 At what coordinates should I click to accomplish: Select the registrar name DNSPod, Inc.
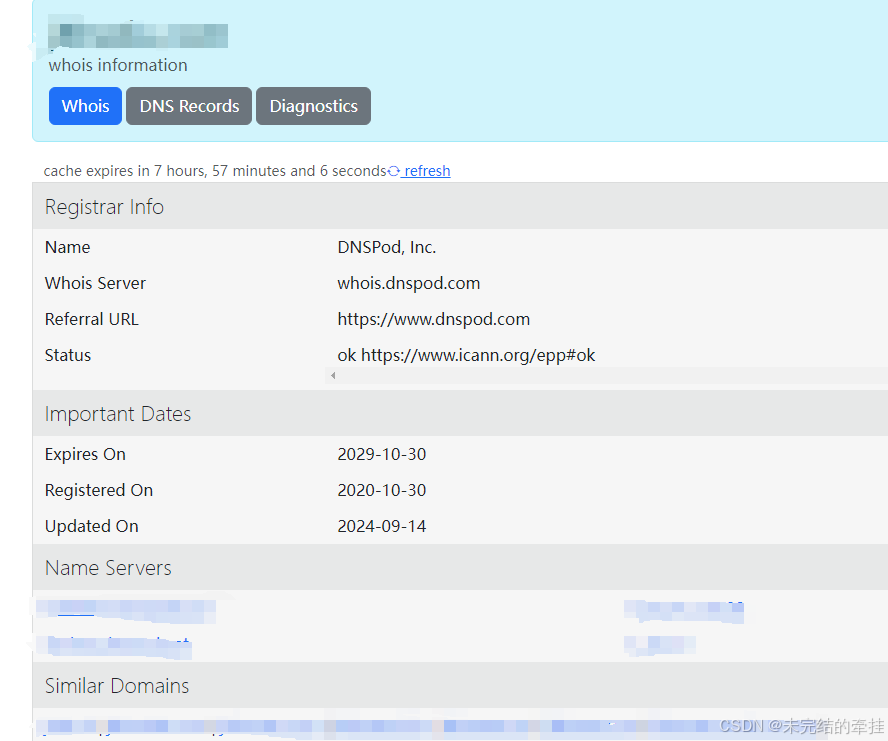pyautogui.click(x=387, y=247)
